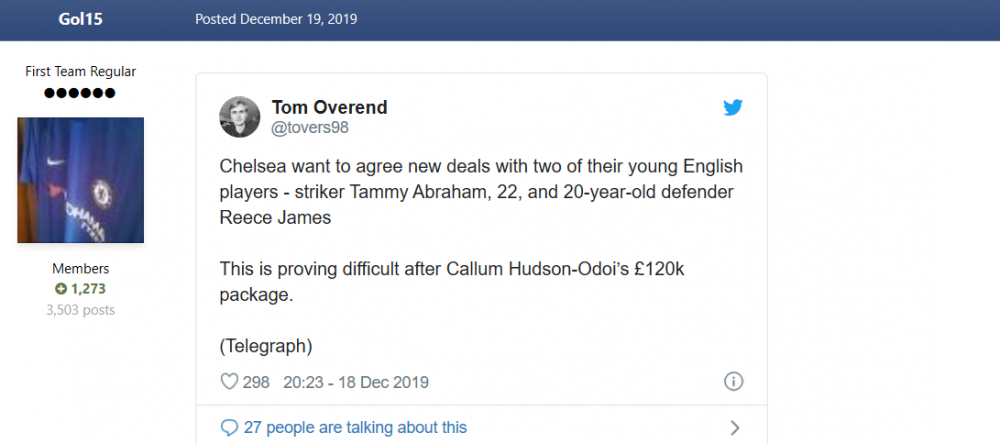This screenshot has width=1000, height=444.
Task: Click the Posted December 19, 2019 timestamp
Action: (x=276, y=19)
